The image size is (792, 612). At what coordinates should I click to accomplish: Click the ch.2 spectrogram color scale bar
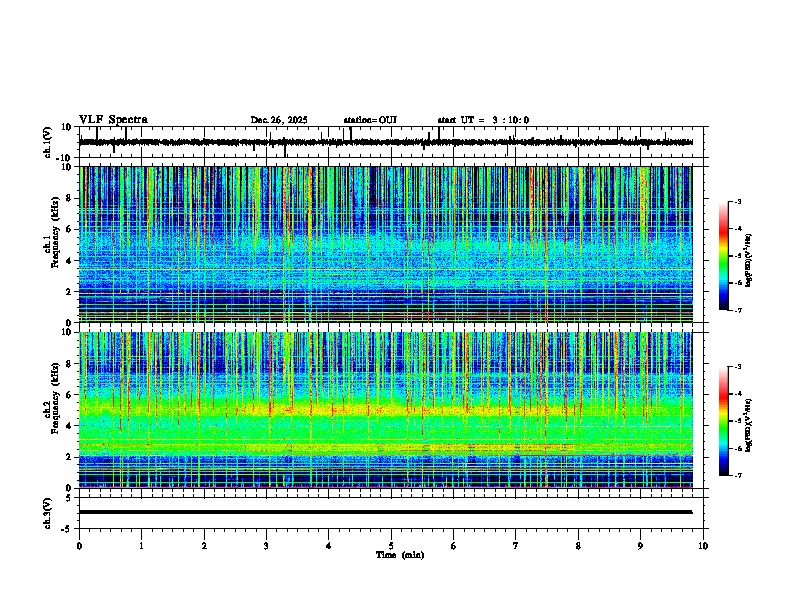point(723,421)
